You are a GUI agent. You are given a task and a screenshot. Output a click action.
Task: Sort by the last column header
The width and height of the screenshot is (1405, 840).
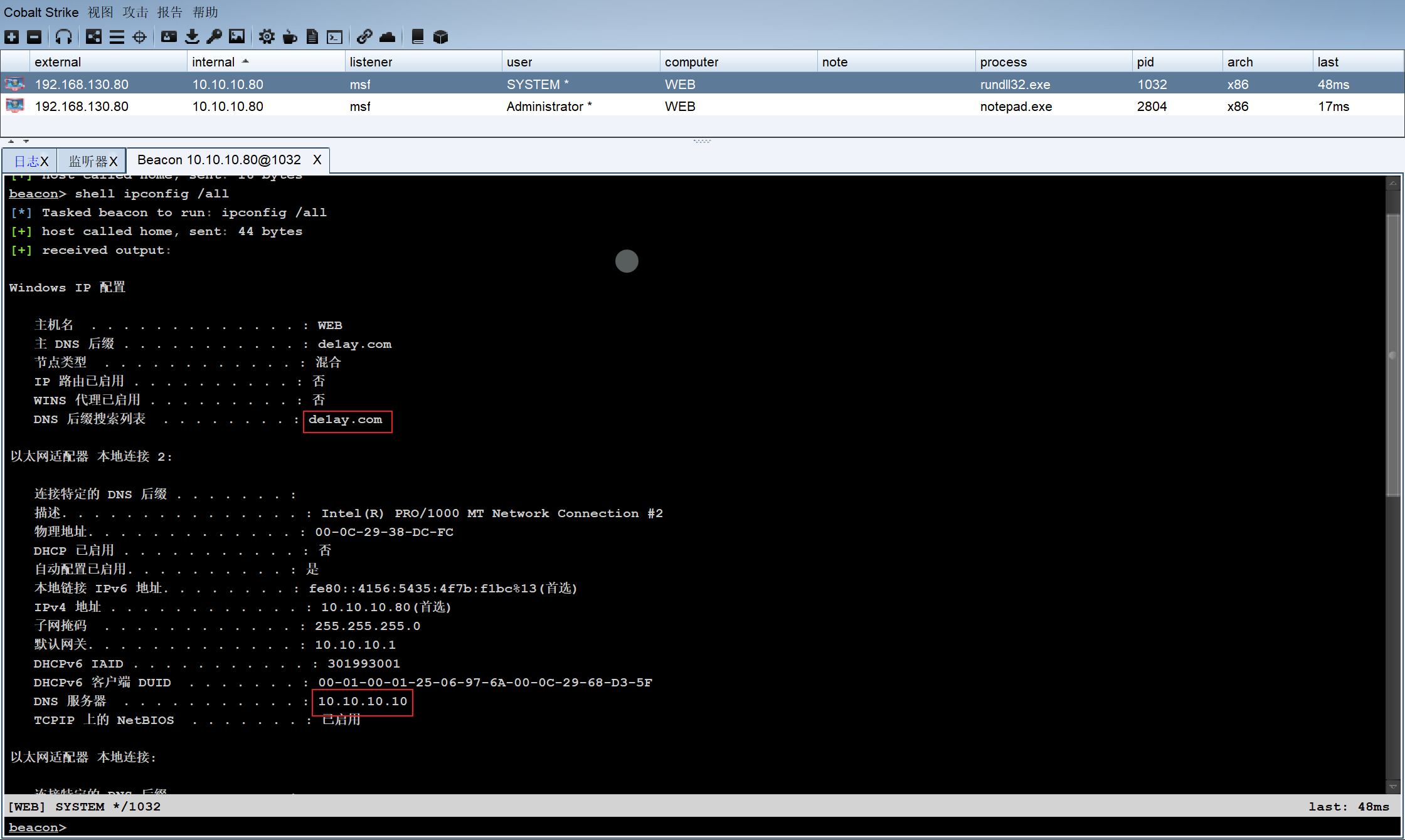click(x=1358, y=61)
